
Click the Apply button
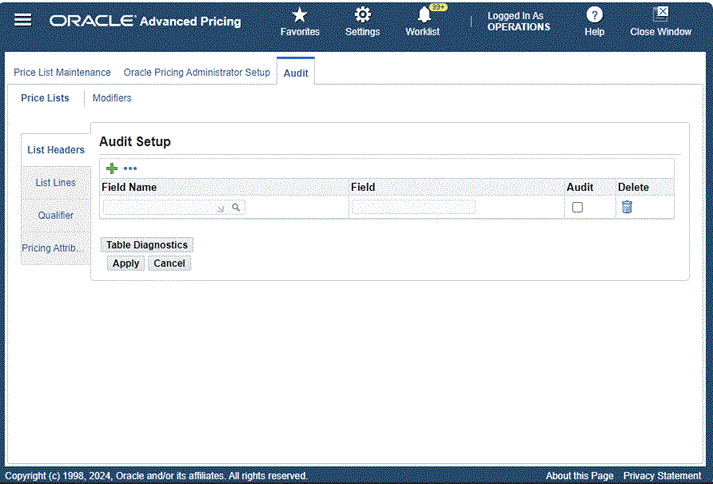pos(126,263)
